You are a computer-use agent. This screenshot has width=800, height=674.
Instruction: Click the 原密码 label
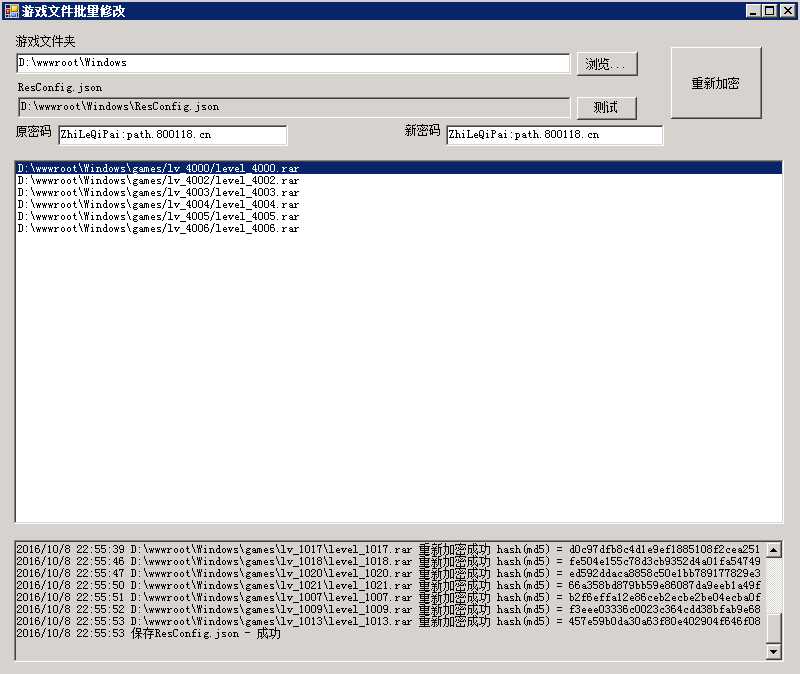pyautogui.click(x=34, y=132)
